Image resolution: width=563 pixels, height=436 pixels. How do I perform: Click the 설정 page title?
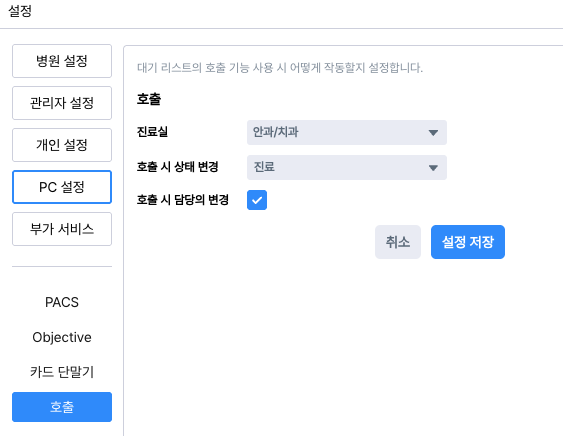pos(20,11)
